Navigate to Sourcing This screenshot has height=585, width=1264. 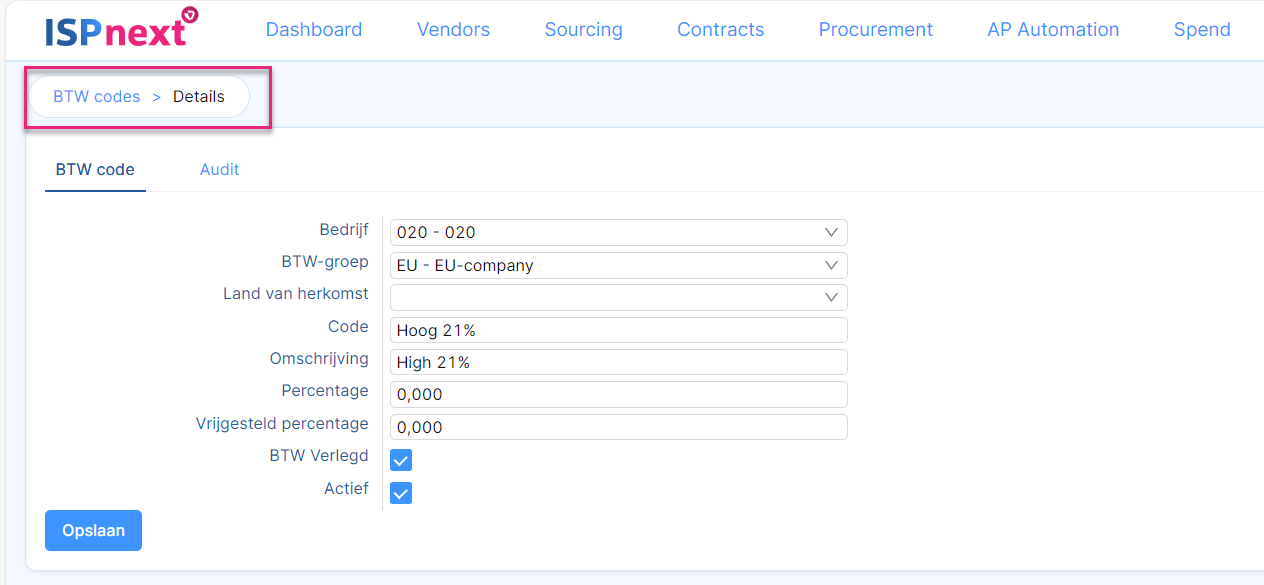point(583,29)
